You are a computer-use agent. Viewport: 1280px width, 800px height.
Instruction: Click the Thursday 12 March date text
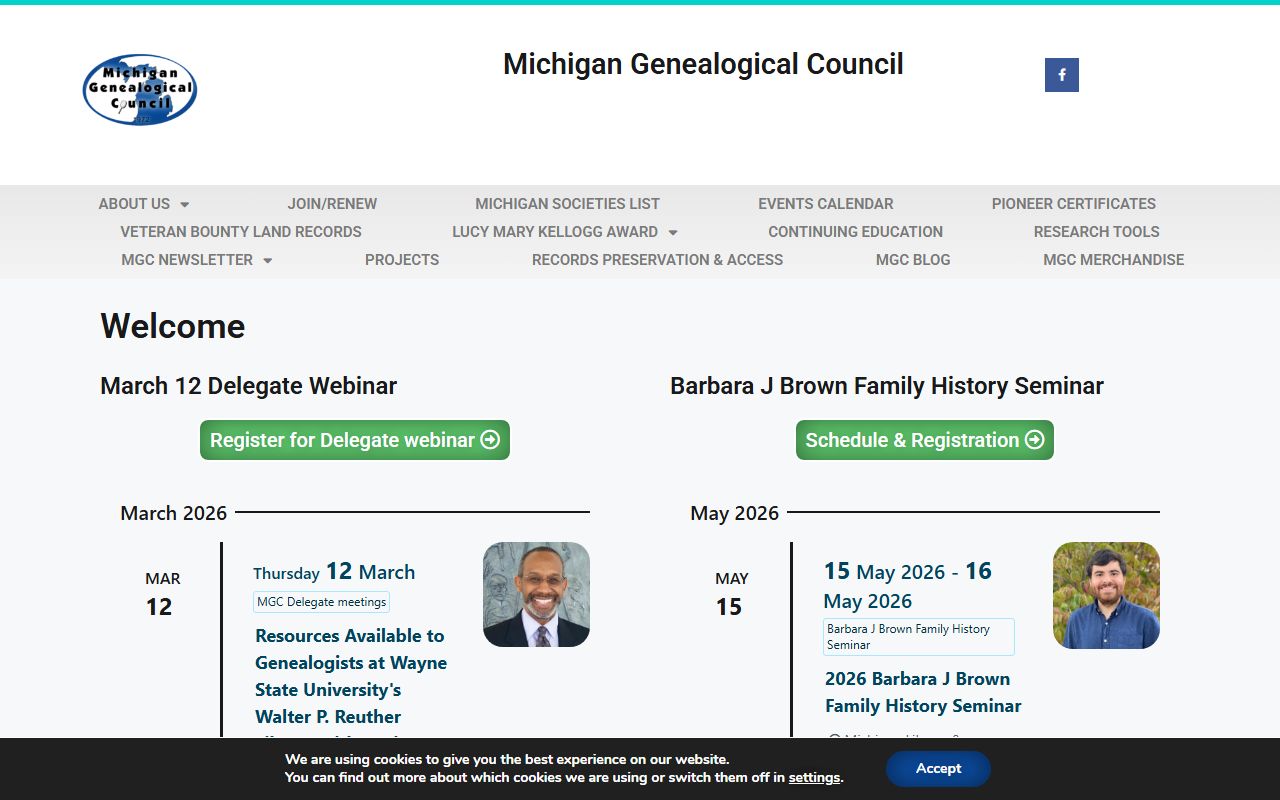(334, 572)
